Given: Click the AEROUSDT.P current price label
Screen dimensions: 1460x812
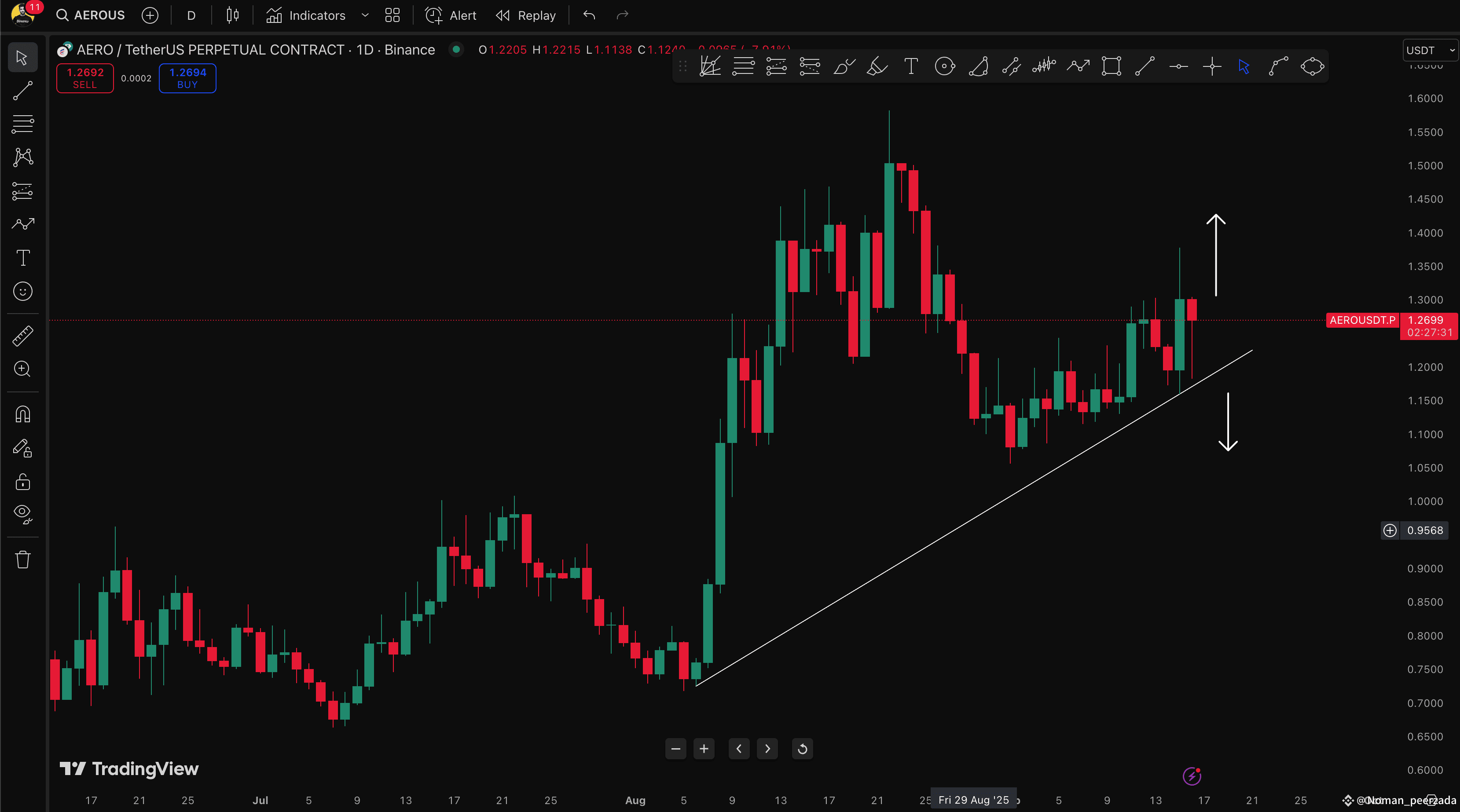Looking at the screenshot, I should (x=1362, y=320).
